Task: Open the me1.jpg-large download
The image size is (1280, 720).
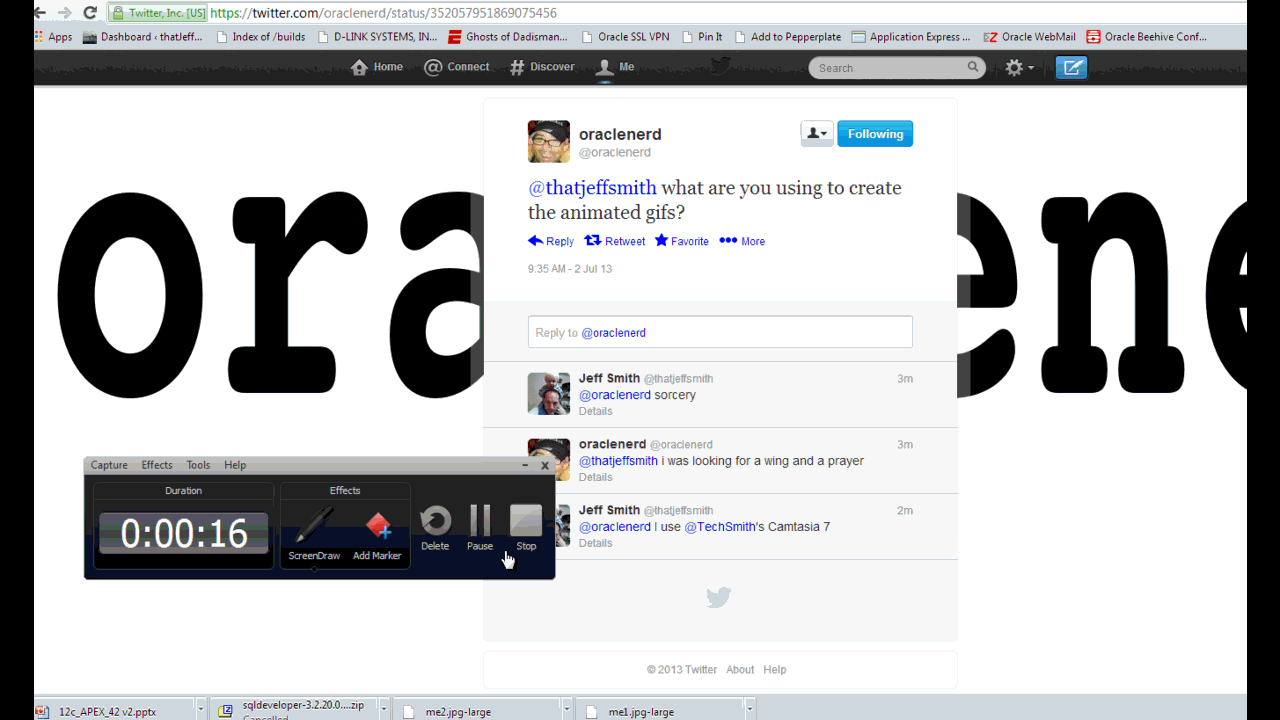Action: tap(661, 711)
